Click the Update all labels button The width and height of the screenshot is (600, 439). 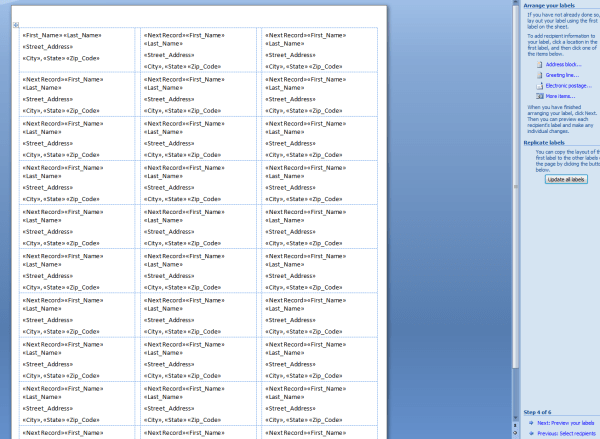566,179
